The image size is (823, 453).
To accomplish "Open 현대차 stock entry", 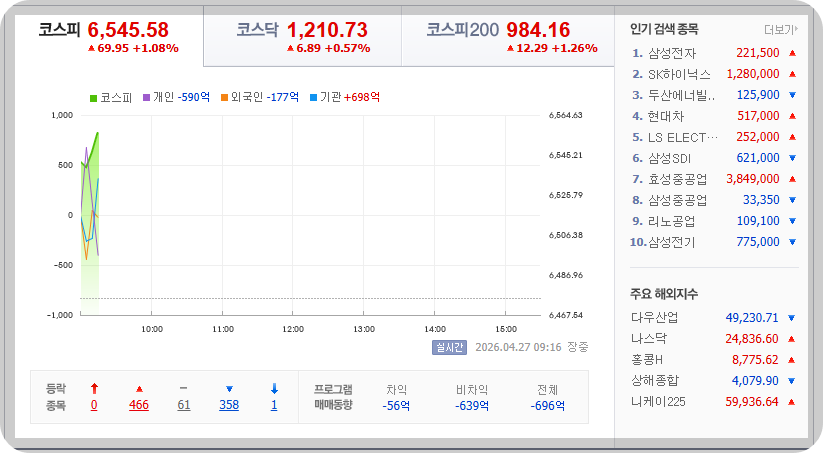I will point(666,116).
